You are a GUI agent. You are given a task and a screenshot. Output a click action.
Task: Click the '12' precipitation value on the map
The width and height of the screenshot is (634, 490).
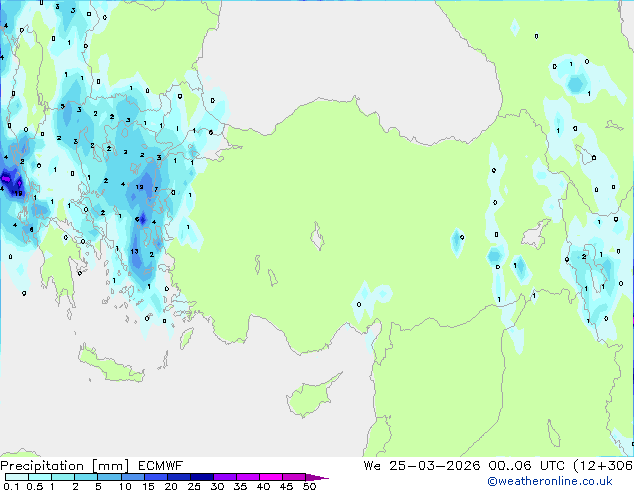(139, 187)
